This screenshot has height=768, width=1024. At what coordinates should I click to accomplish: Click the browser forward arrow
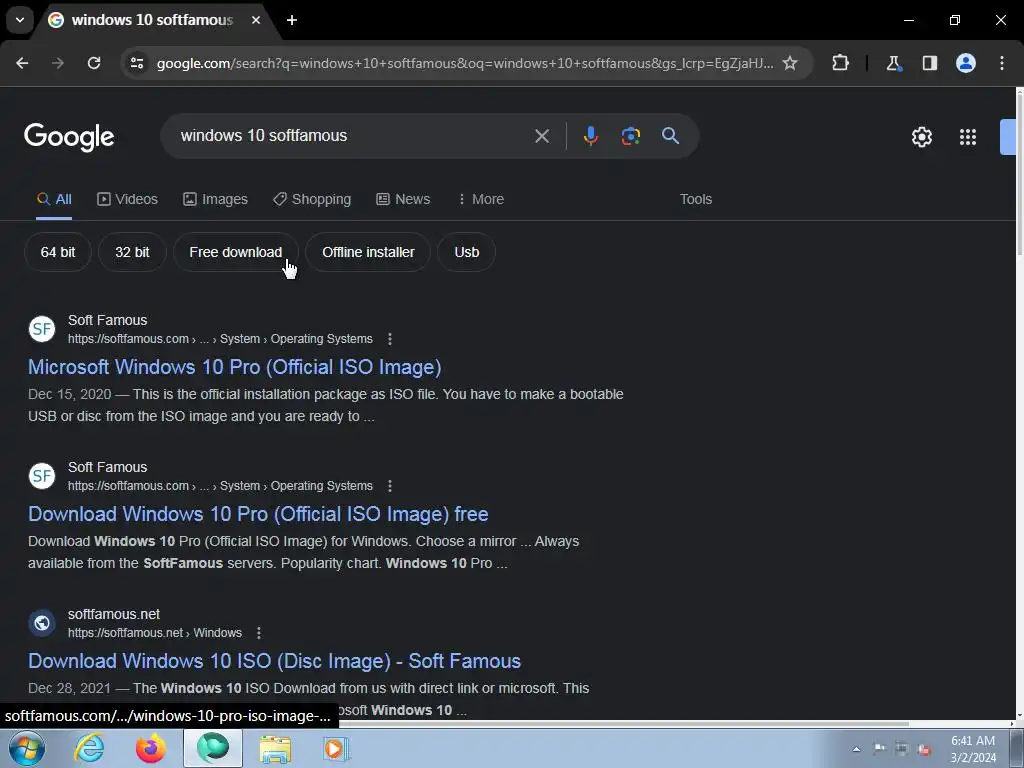pos(58,63)
